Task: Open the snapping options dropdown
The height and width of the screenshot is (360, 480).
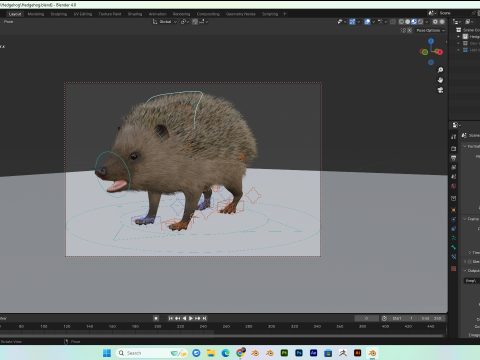Action: tap(203, 22)
